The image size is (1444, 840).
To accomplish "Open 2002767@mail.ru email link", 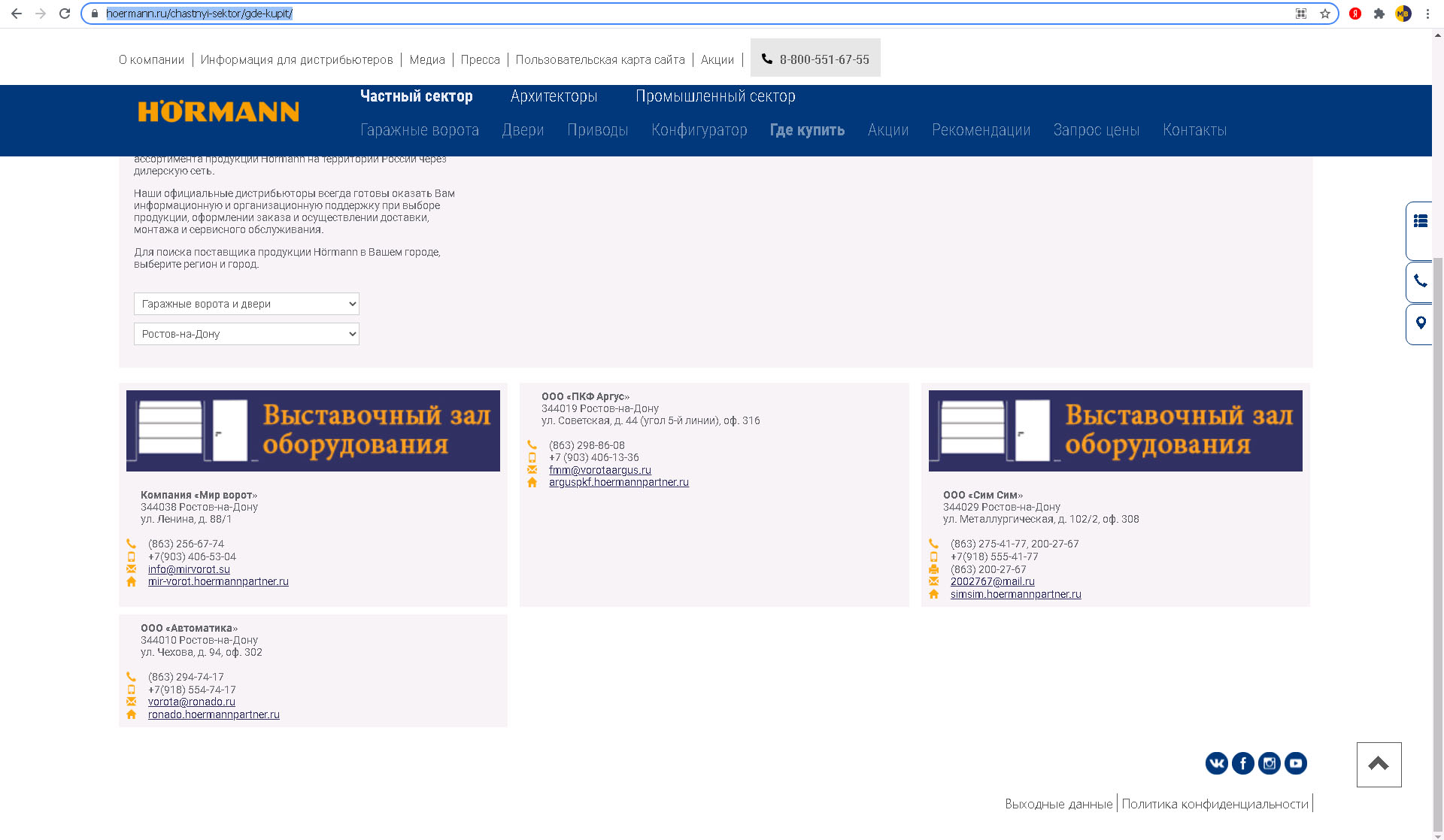I will [x=993, y=581].
